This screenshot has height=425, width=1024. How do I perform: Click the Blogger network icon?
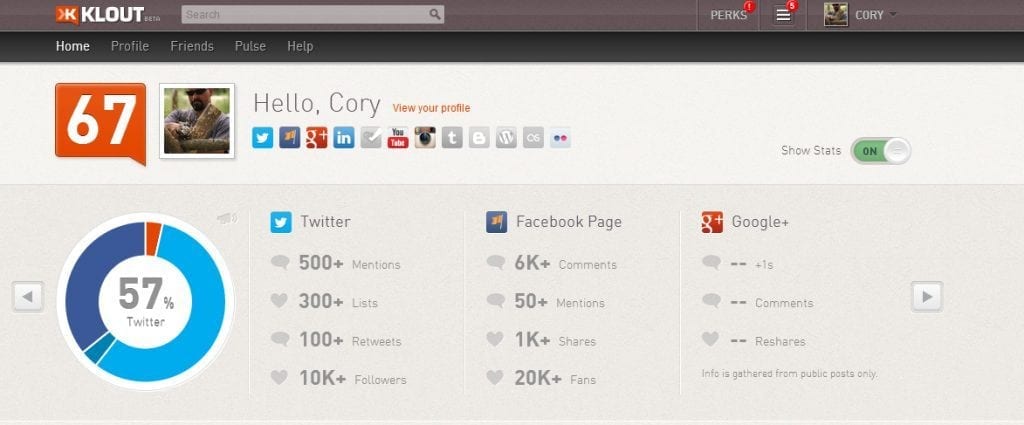[479, 138]
